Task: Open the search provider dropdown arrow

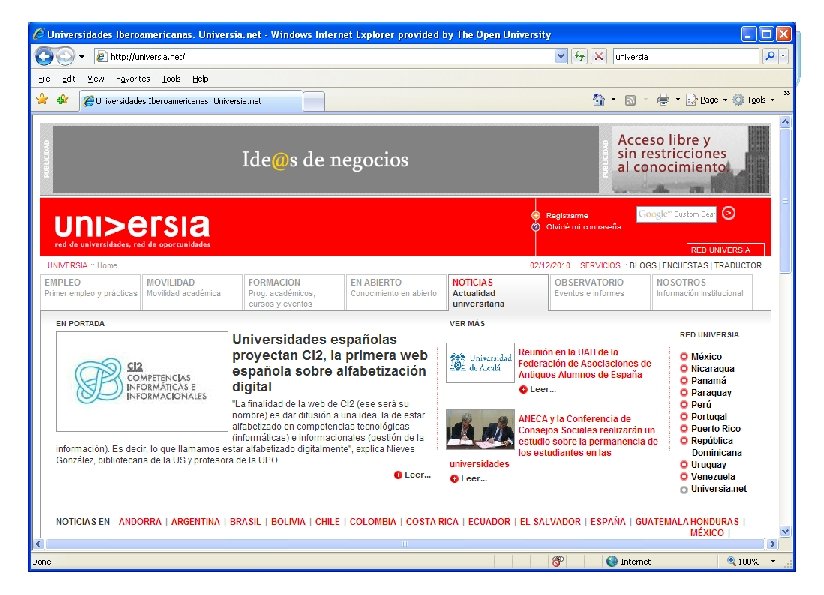Action: 784,56
